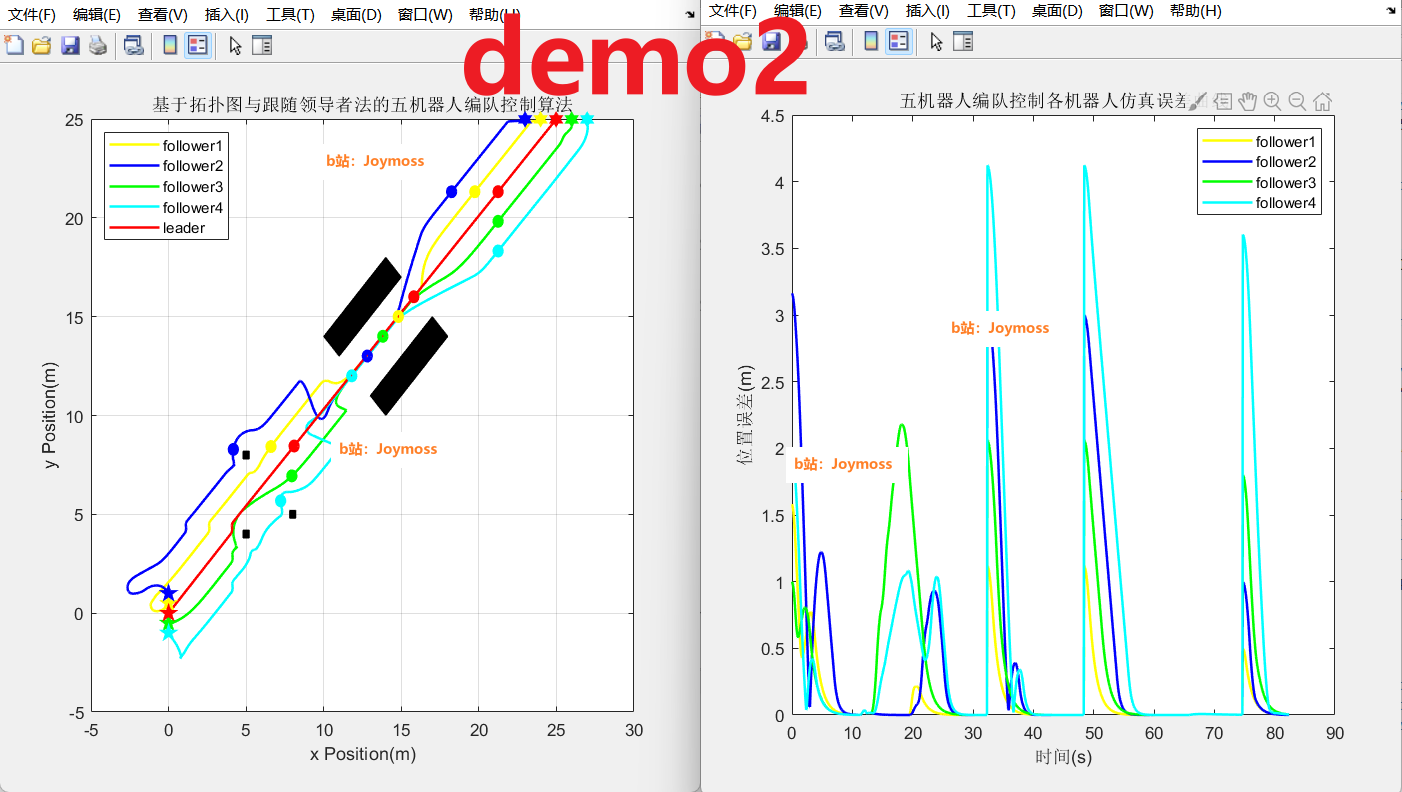Toggle the legend button in the trajectory window

198,45
